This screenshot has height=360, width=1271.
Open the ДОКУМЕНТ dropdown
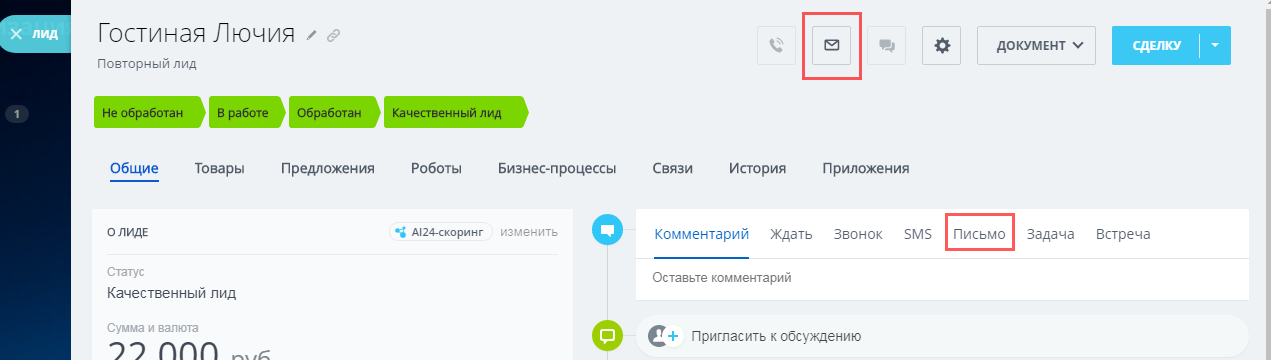click(1036, 45)
